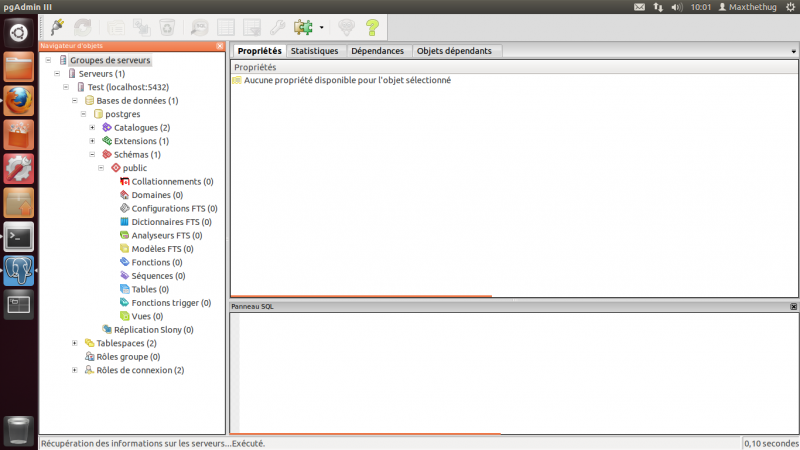800x450 pixels.
Task: Select the Tables (0) tree item
Action: pos(149,289)
